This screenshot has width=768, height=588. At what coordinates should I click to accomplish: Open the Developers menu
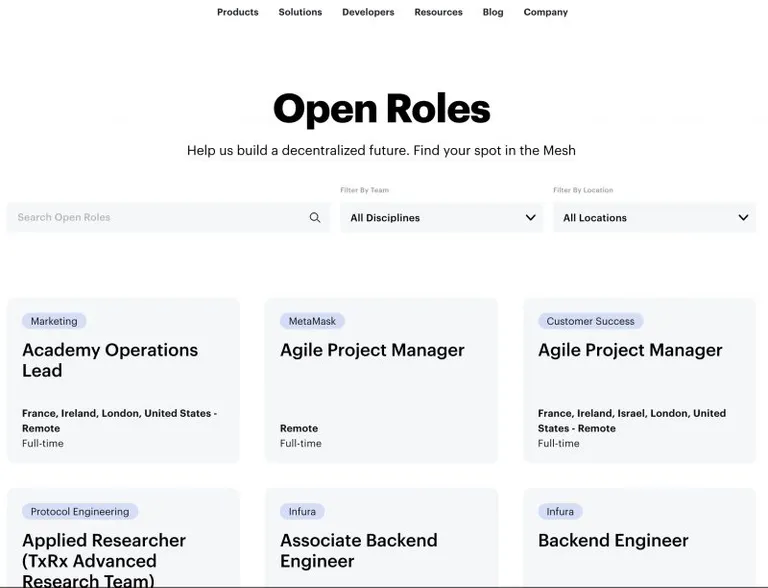tap(368, 12)
